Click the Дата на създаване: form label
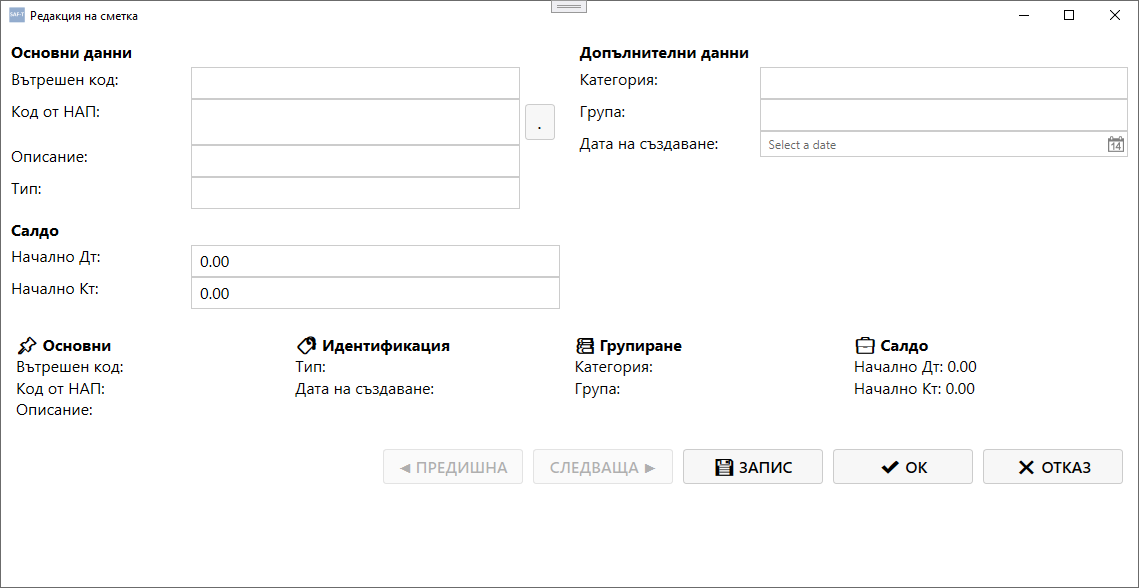This screenshot has height=588, width=1139. [x=649, y=144]
